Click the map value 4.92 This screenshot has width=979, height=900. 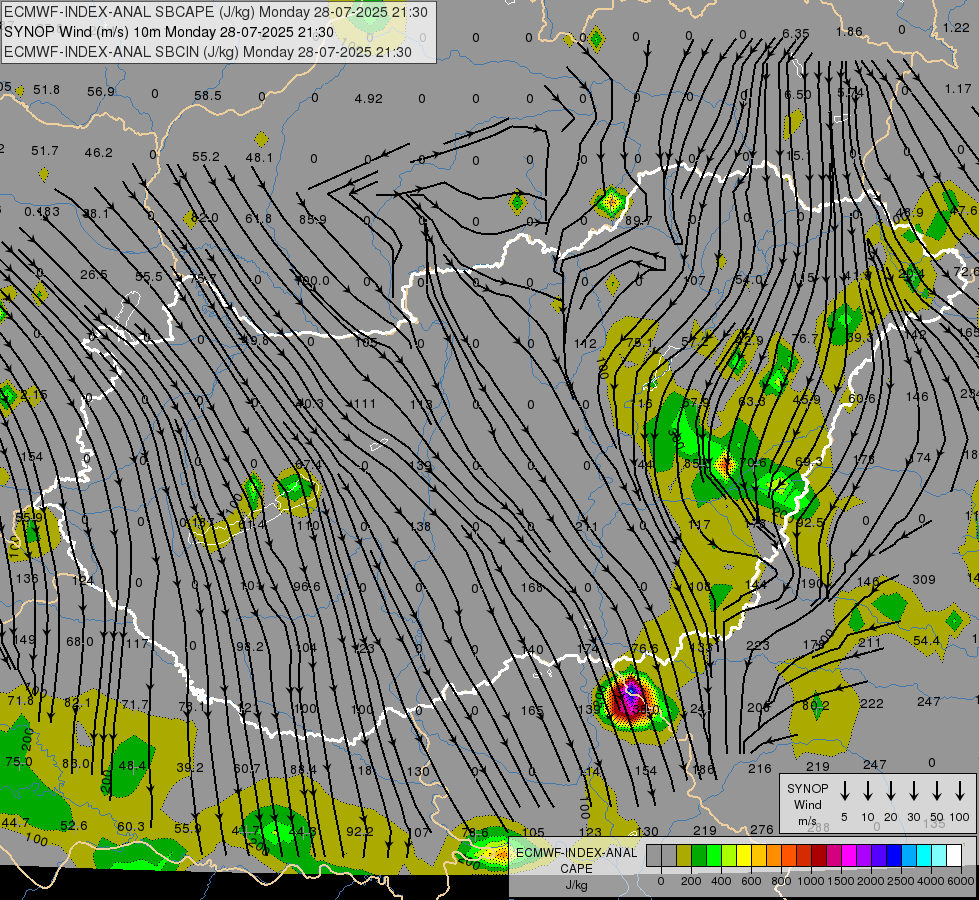(368, 99)
